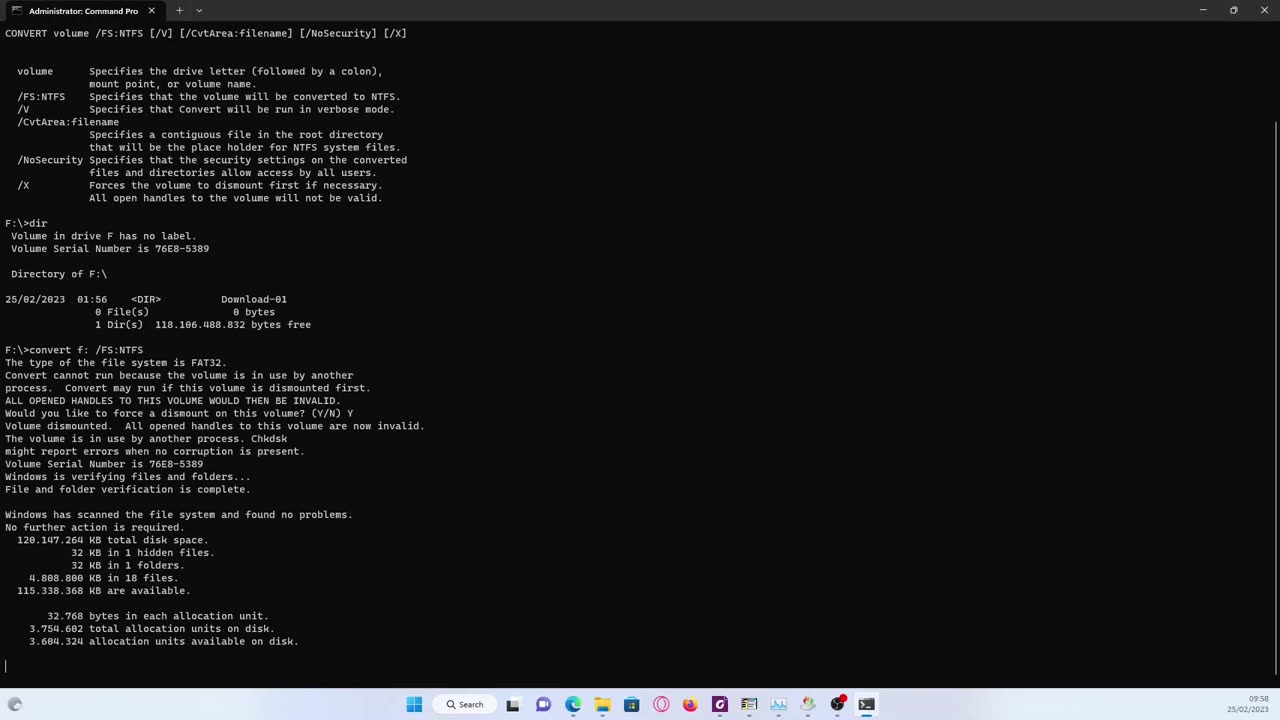
Task: Open the system monitor graph icon in taskbar
Action: [x=778, y=704]
